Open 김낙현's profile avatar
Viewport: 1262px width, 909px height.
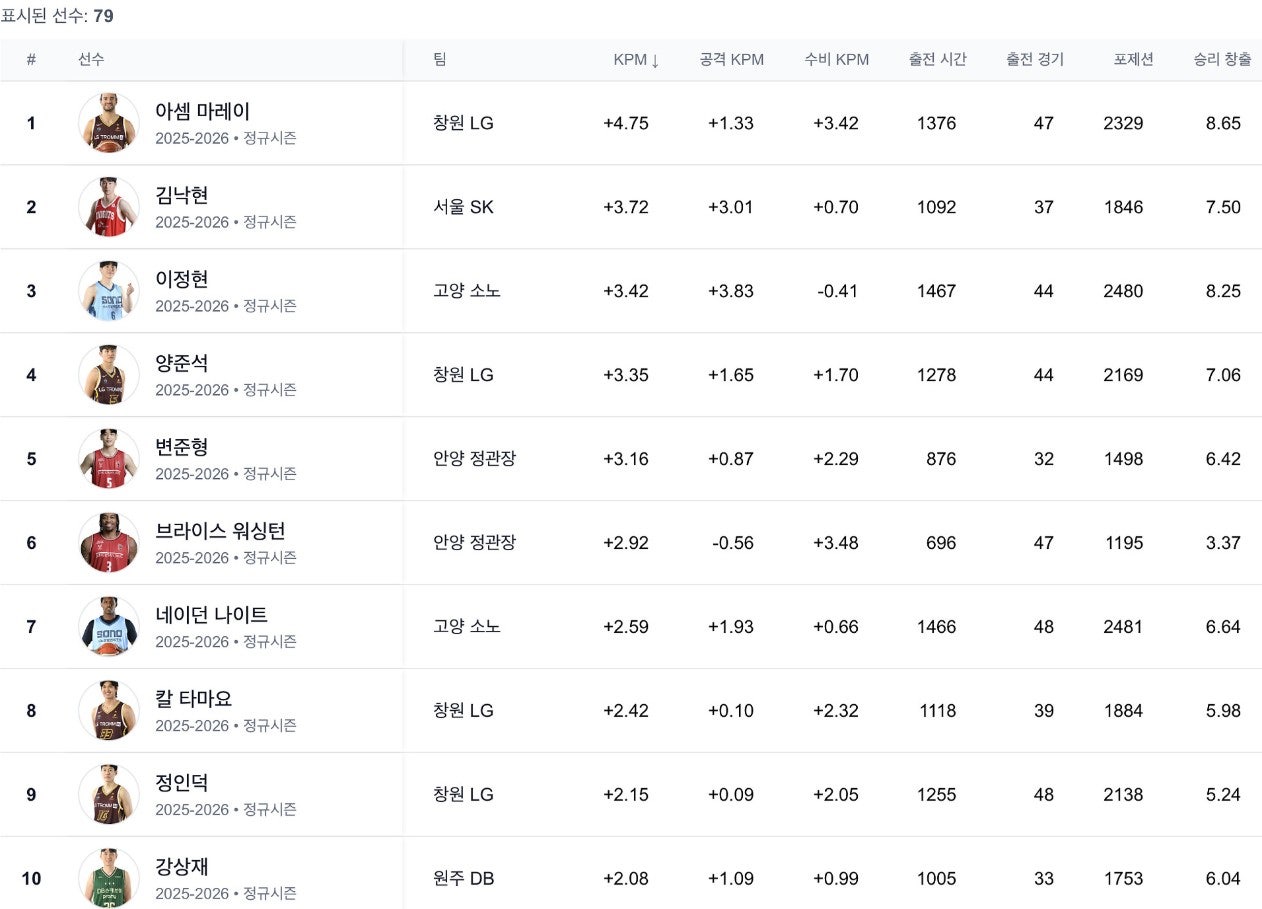pos(109,207)
